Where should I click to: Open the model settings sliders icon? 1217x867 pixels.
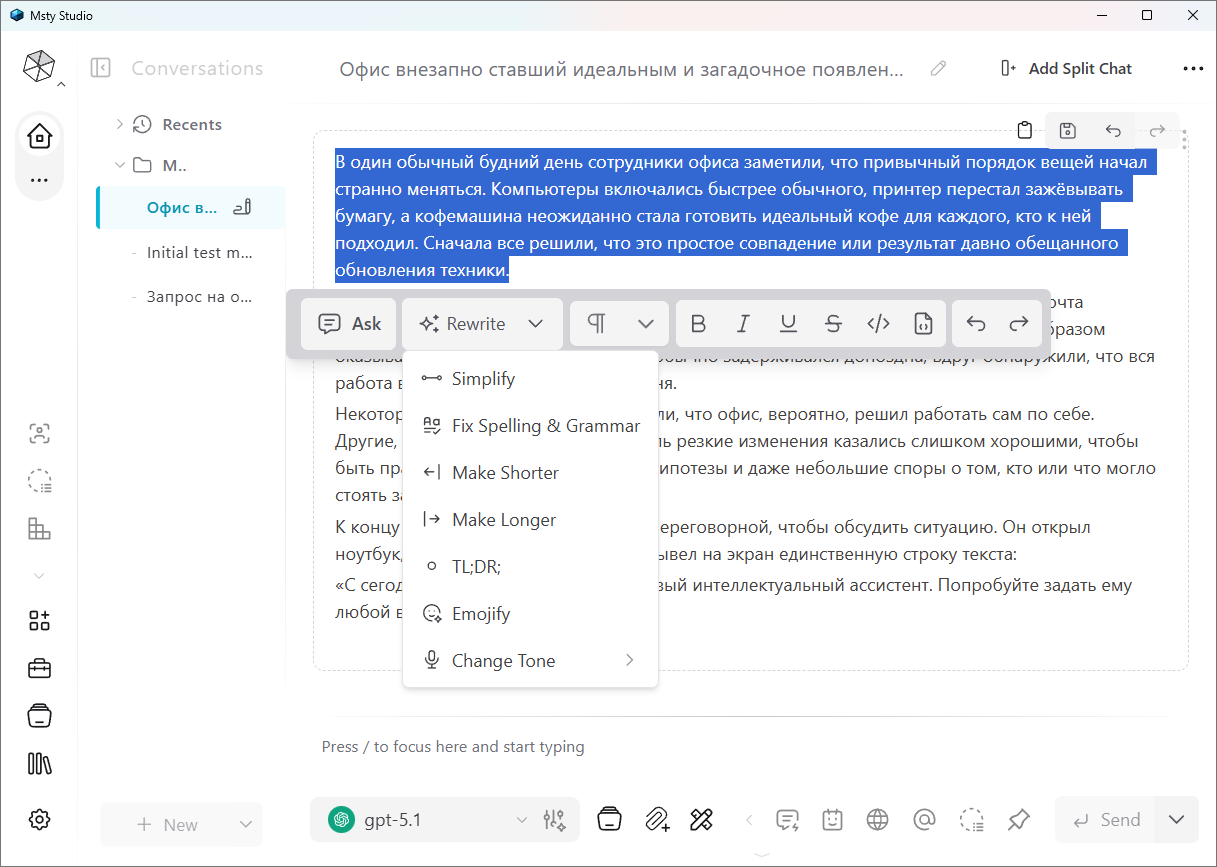pos(554,820)
